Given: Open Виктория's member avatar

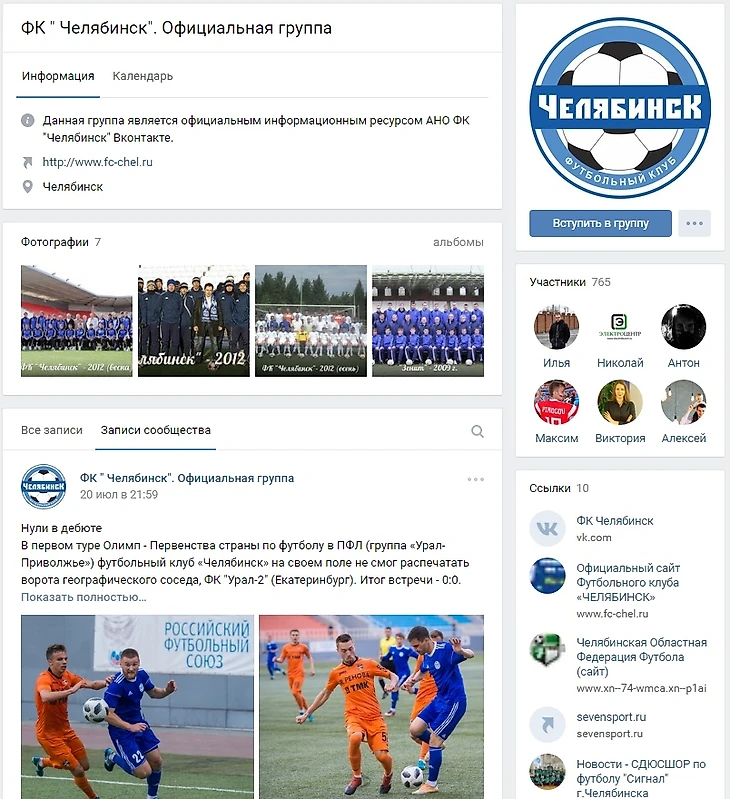Looking at the screenshot, I should click(620, 403).
